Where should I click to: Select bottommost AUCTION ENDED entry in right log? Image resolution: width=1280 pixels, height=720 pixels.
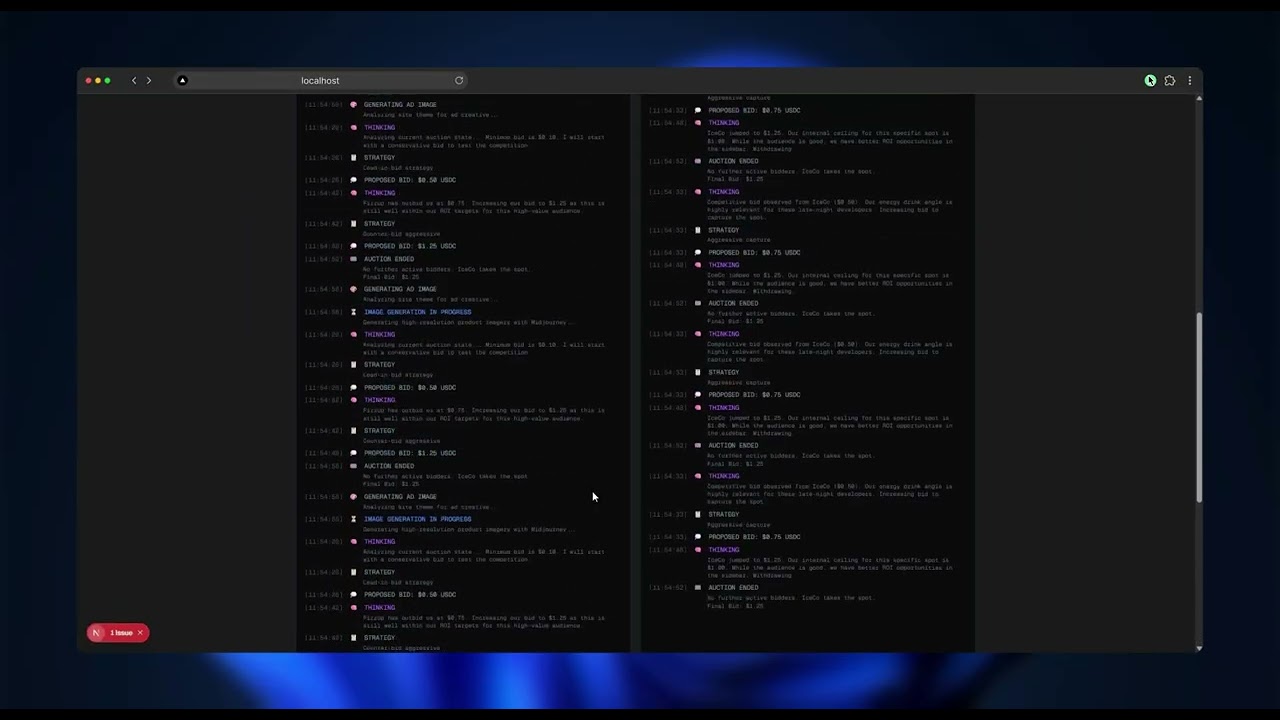point(734,588)
